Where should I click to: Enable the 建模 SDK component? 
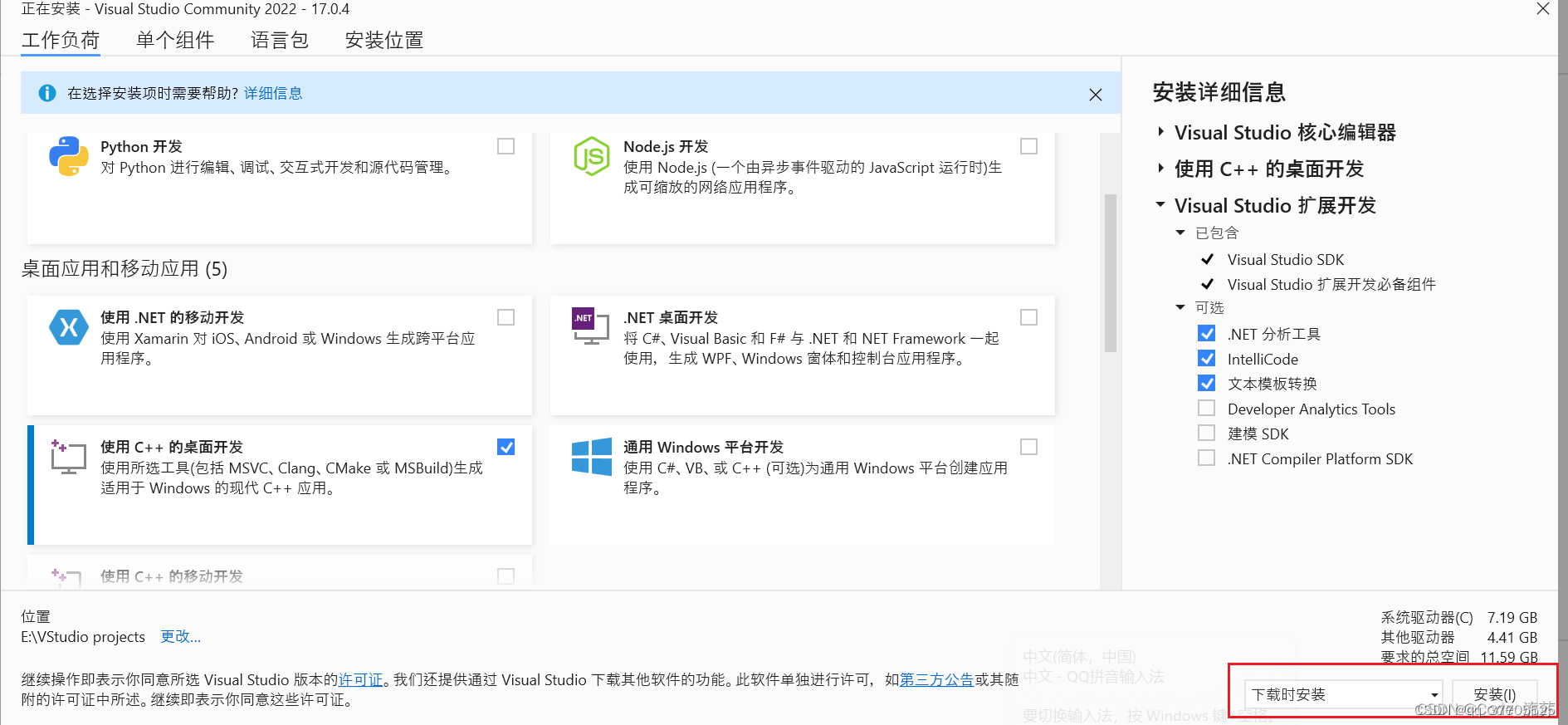point(1207,434)
